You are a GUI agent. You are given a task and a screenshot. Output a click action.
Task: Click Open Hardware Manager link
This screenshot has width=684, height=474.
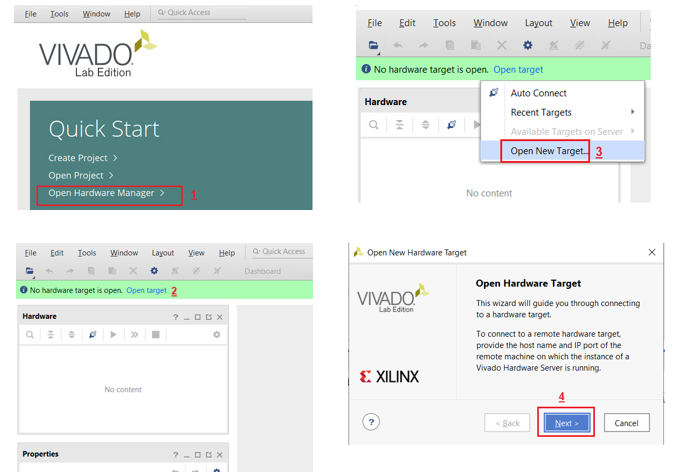[x=101, y=193]
